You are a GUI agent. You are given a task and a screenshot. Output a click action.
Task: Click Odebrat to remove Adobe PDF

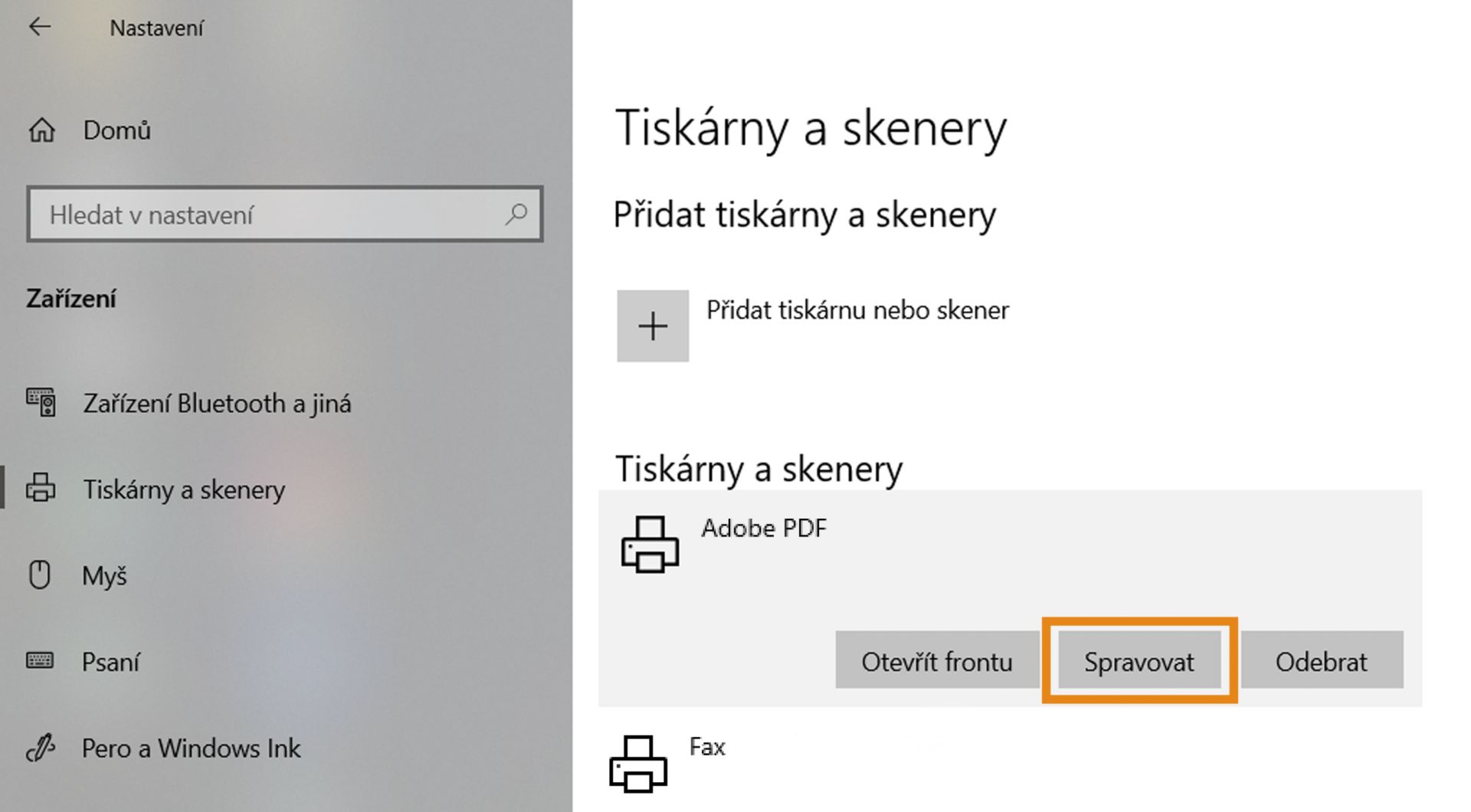click(x=1322, y=660)
